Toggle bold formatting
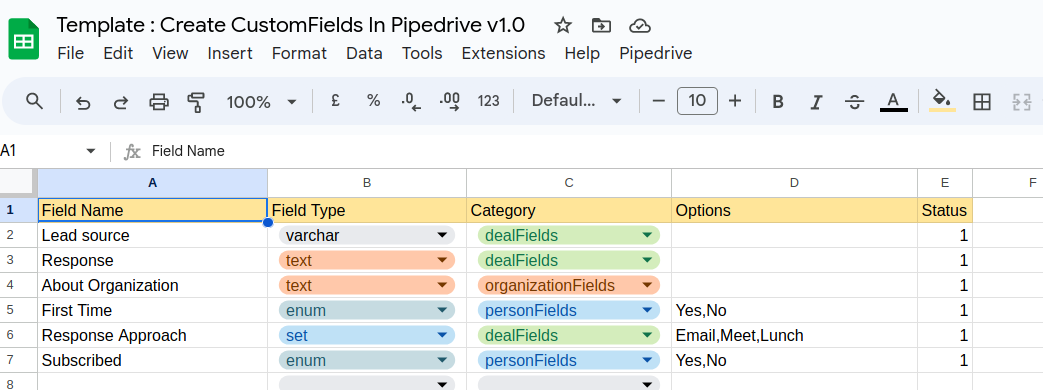Viewport: 1043px width, 390px height. coord(778,102)
